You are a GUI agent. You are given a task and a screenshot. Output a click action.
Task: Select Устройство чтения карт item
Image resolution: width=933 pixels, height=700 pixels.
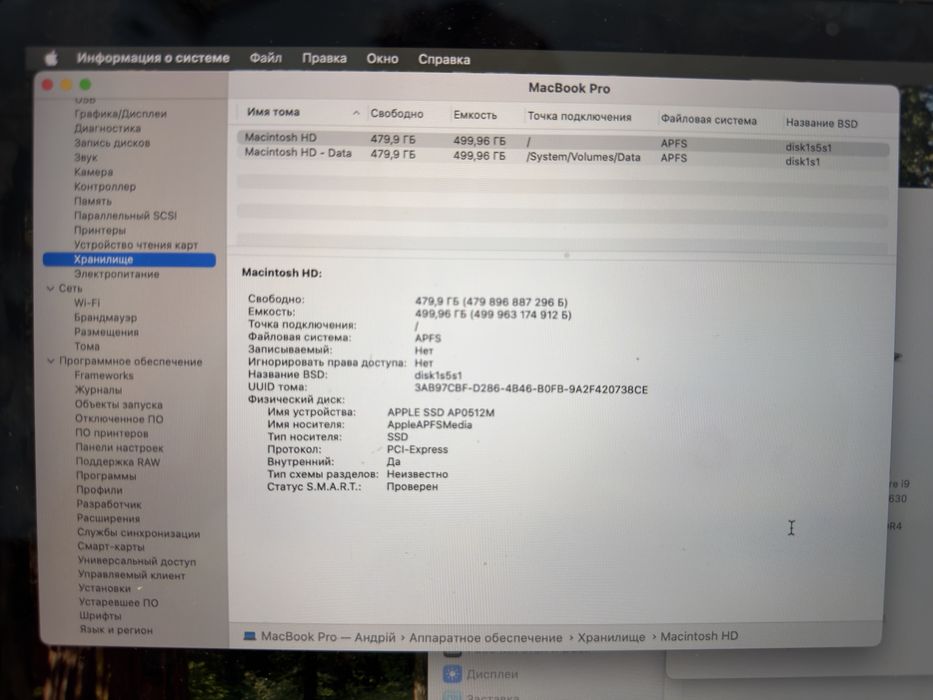pos(136,245)
